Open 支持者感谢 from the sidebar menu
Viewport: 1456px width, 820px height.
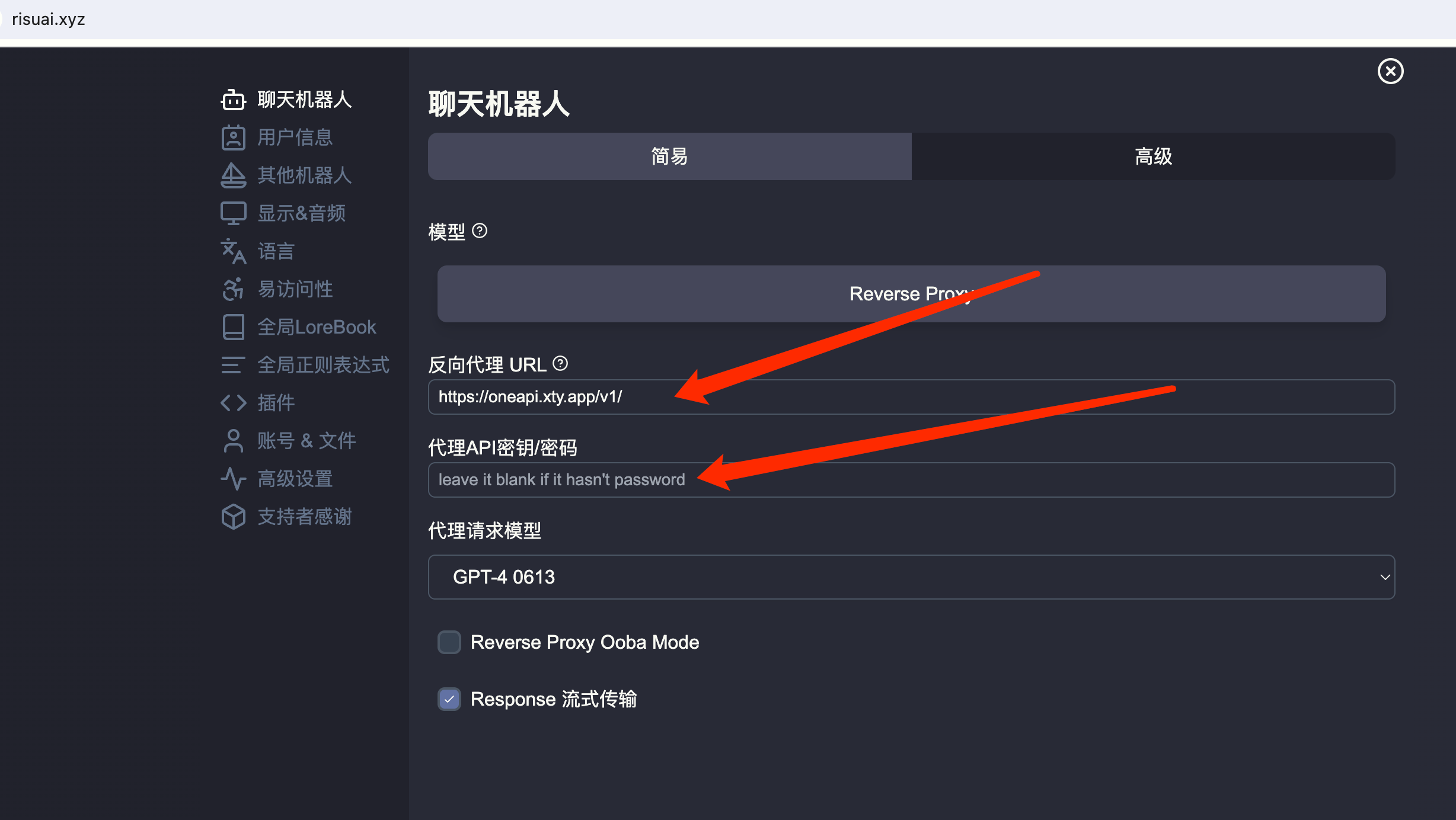(x=233, y=516)
